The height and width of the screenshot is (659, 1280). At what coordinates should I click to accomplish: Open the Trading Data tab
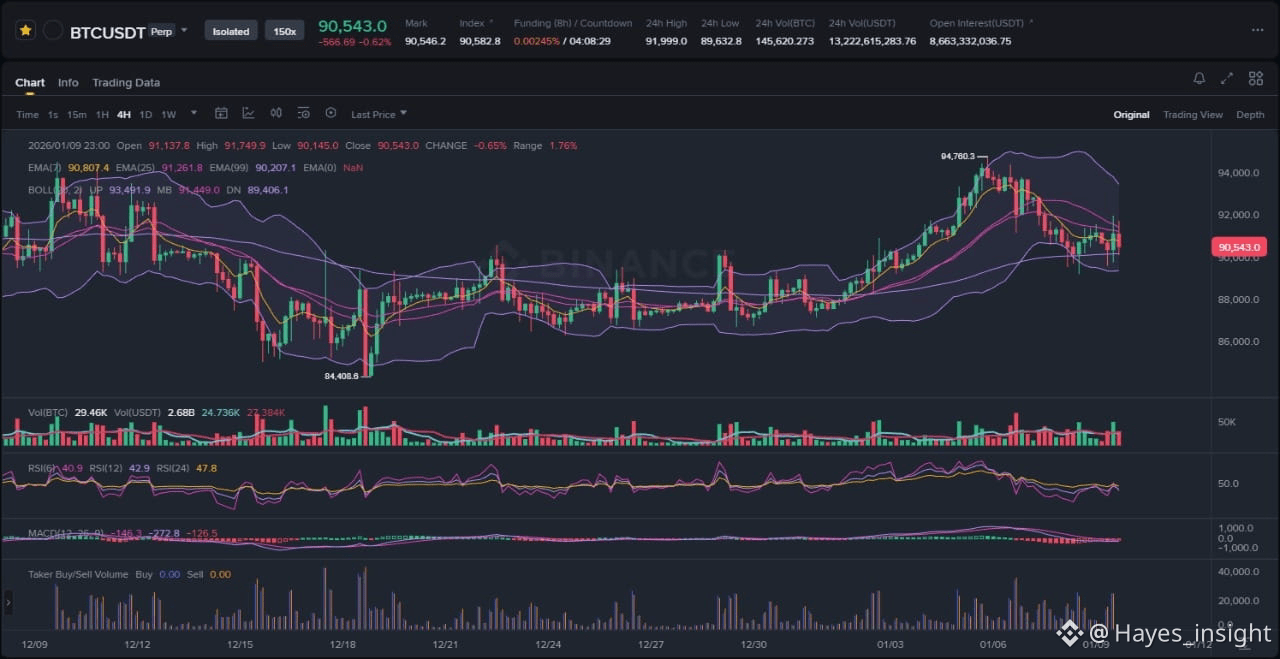click(x=126, y=83)
